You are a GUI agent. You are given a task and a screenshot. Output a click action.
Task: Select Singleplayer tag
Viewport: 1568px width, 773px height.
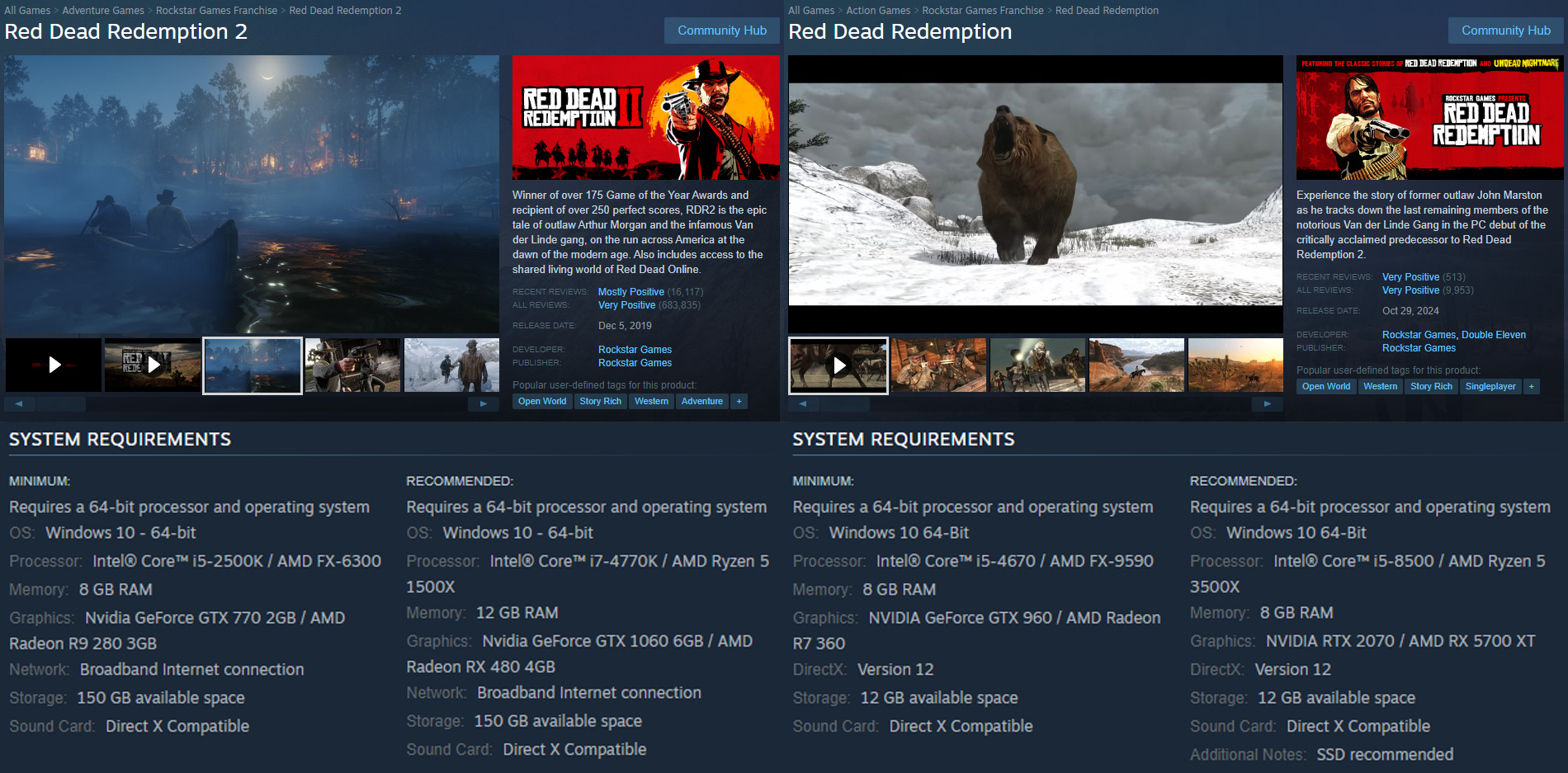click(1490, 386)
